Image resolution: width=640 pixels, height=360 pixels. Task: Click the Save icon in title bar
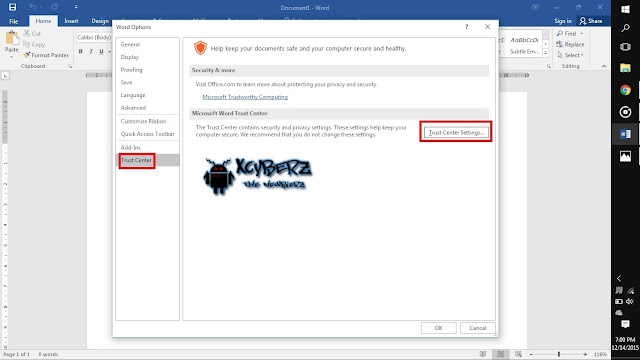tap(13, 7)
